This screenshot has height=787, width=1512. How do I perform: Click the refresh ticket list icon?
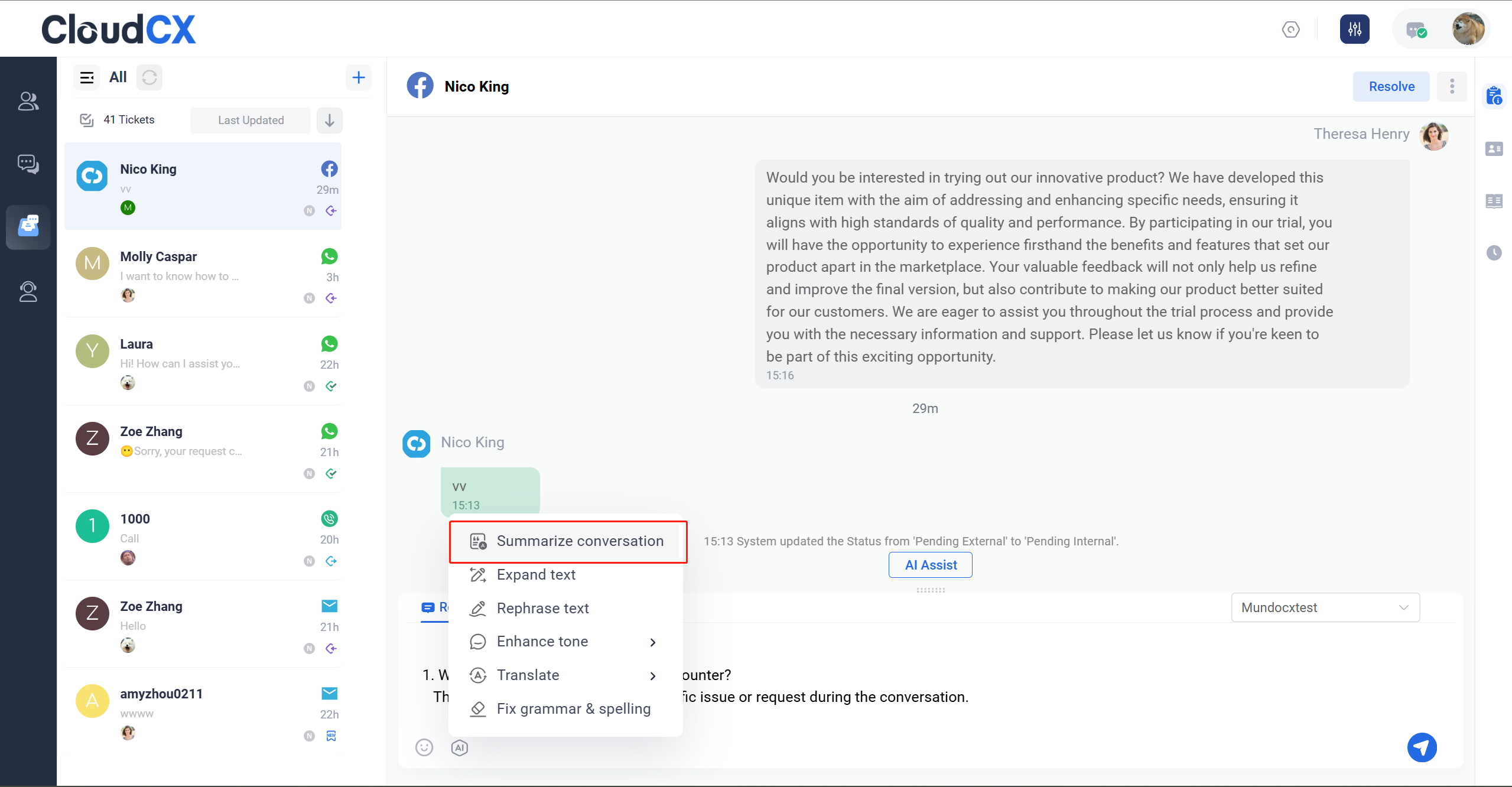(149, 77)
